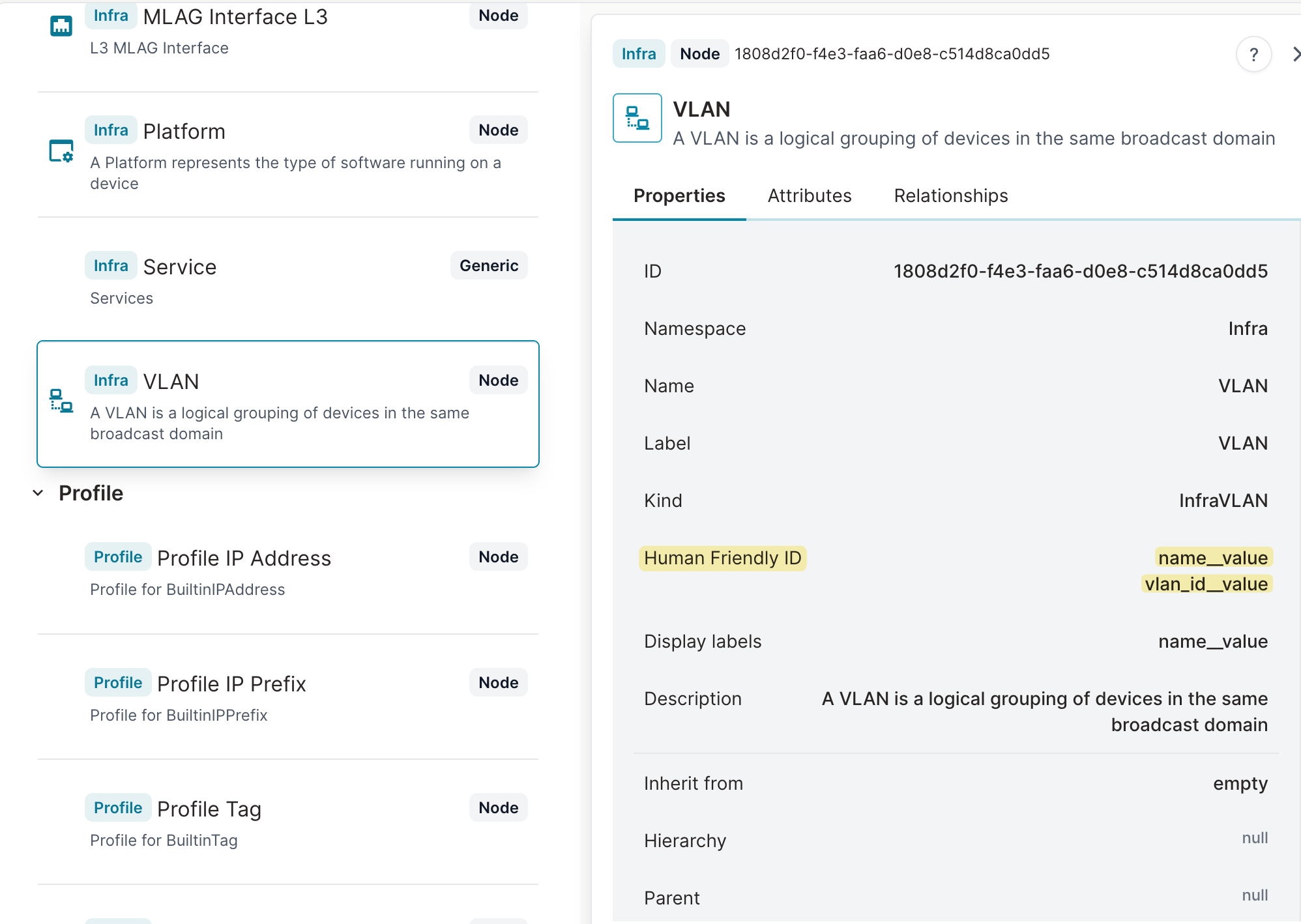
Task: Click the Hierarchy null value
Action: coord(1255,838)
